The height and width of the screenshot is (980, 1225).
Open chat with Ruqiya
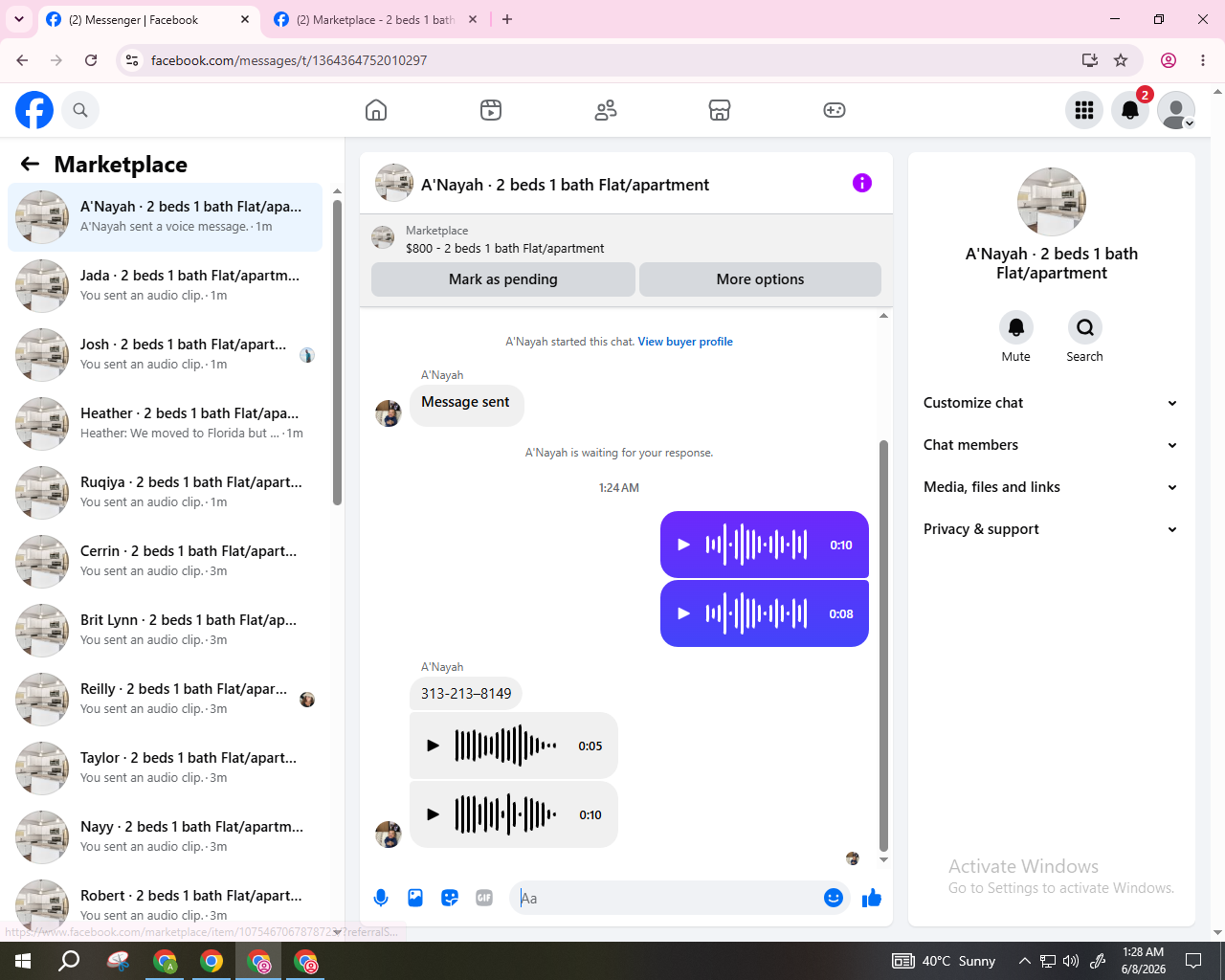click(166, 493)
